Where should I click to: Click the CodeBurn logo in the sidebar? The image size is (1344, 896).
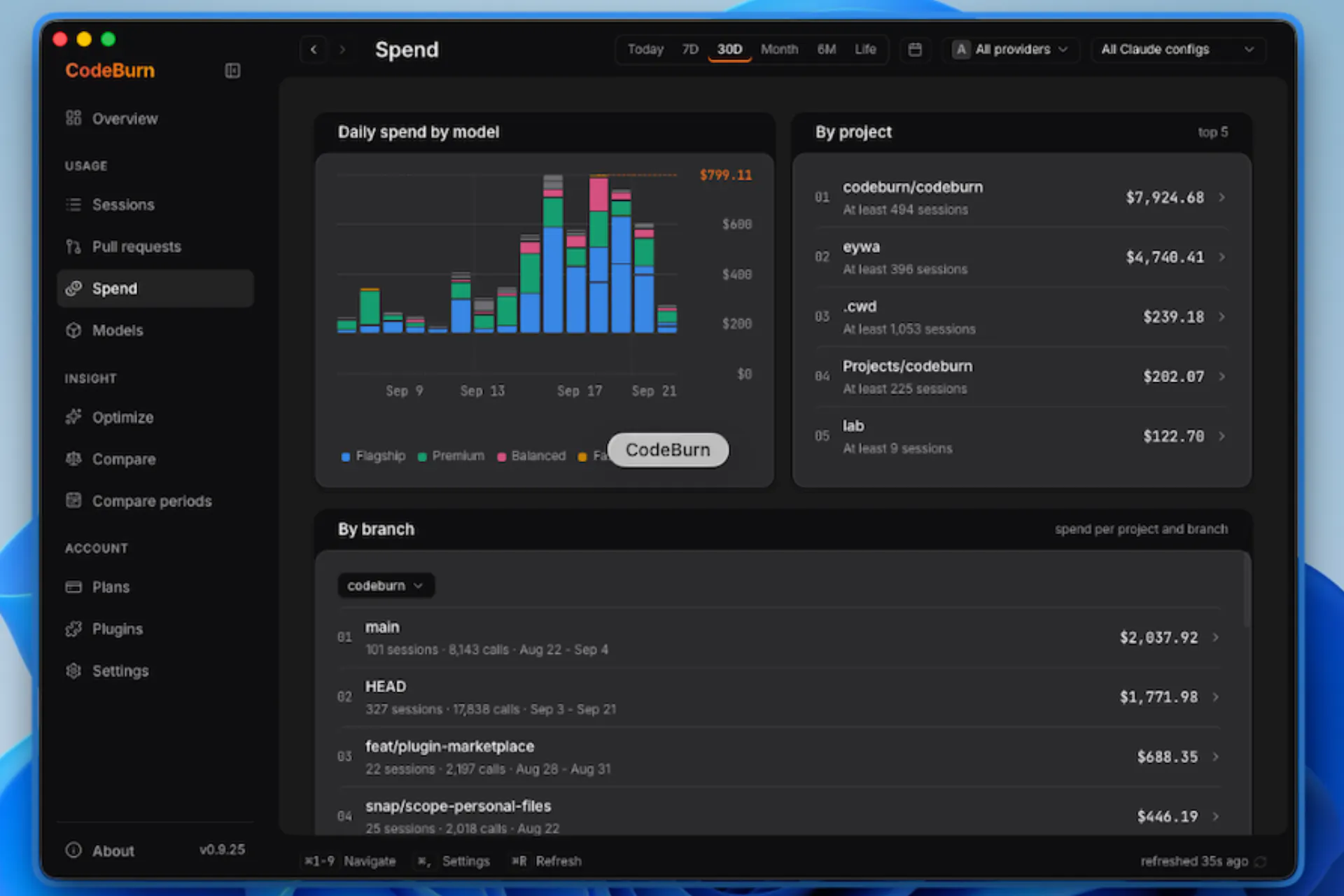point(110,71)
